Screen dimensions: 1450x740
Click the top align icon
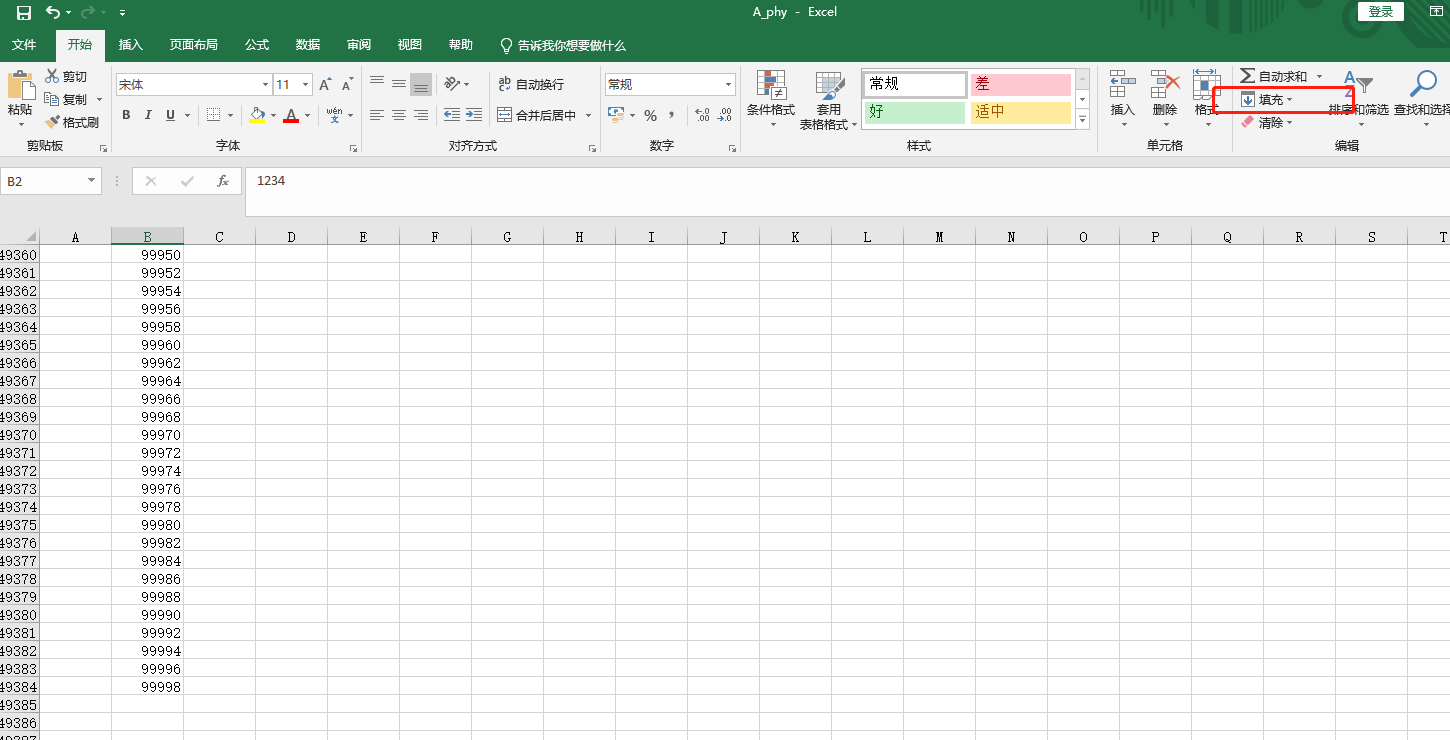pos(376,83)
